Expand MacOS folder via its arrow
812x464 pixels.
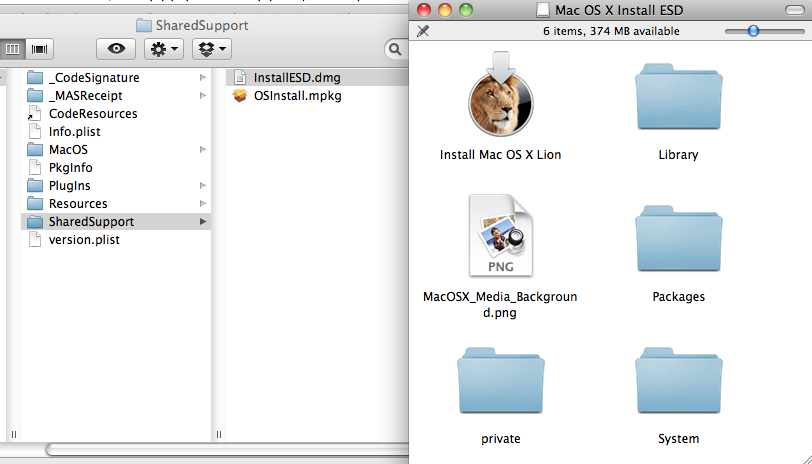click(202, 150)
